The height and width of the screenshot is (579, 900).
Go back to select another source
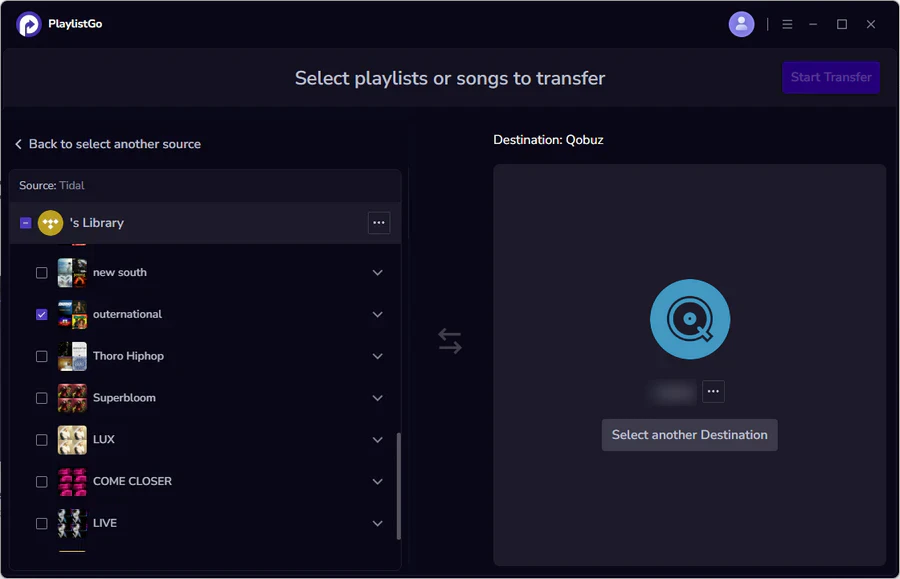[x=108, y=144]
